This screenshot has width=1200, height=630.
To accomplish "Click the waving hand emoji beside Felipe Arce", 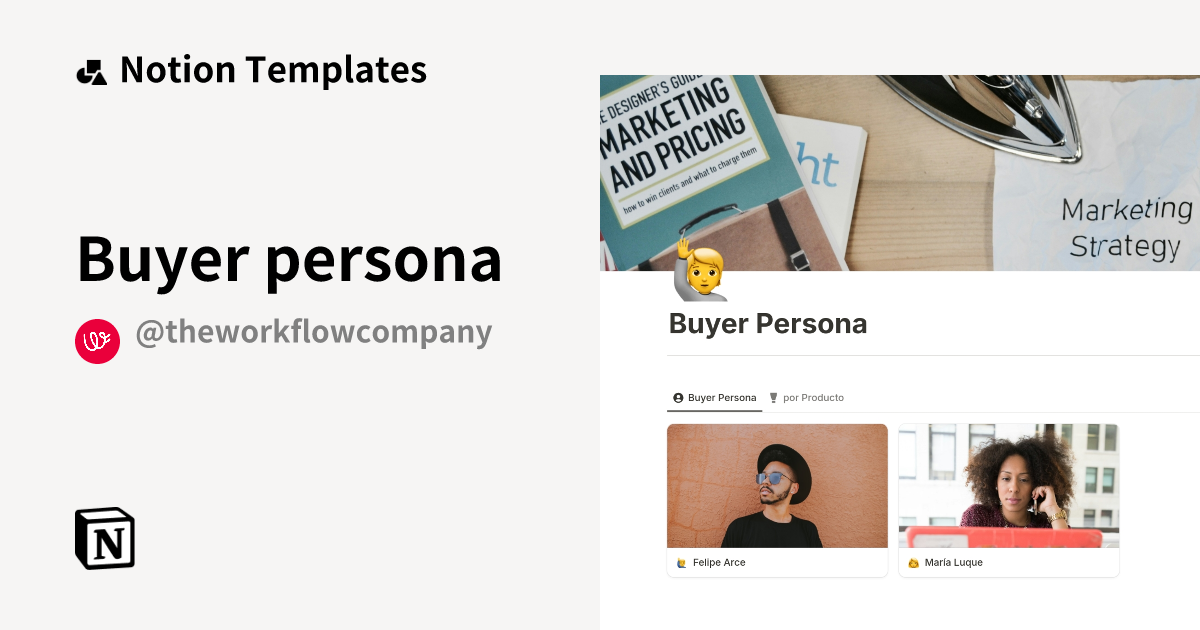I will (x=679, y=562).
